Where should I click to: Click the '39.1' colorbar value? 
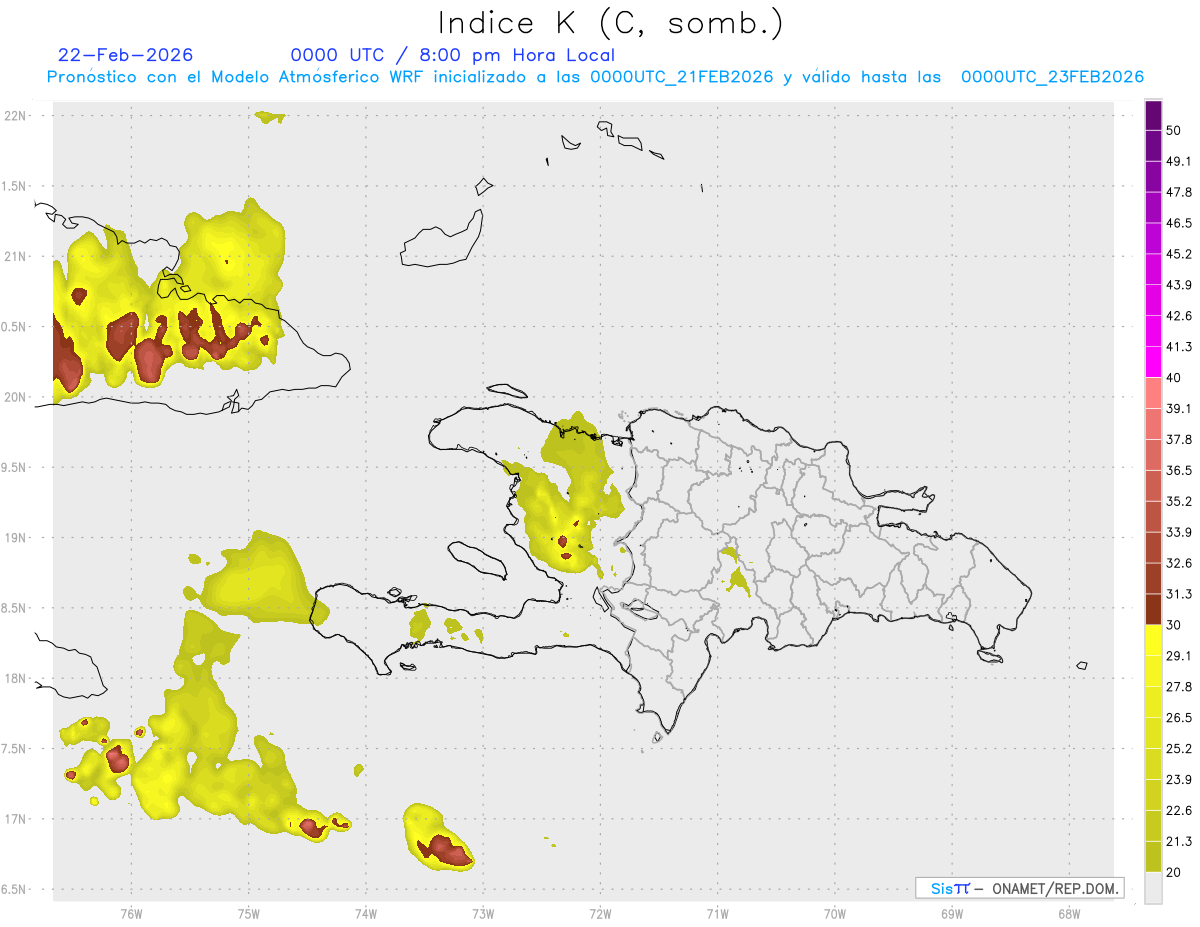[1180, 408]
